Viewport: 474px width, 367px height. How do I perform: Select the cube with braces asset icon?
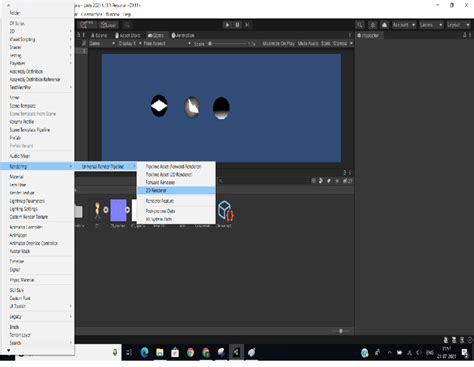[225, 211]
